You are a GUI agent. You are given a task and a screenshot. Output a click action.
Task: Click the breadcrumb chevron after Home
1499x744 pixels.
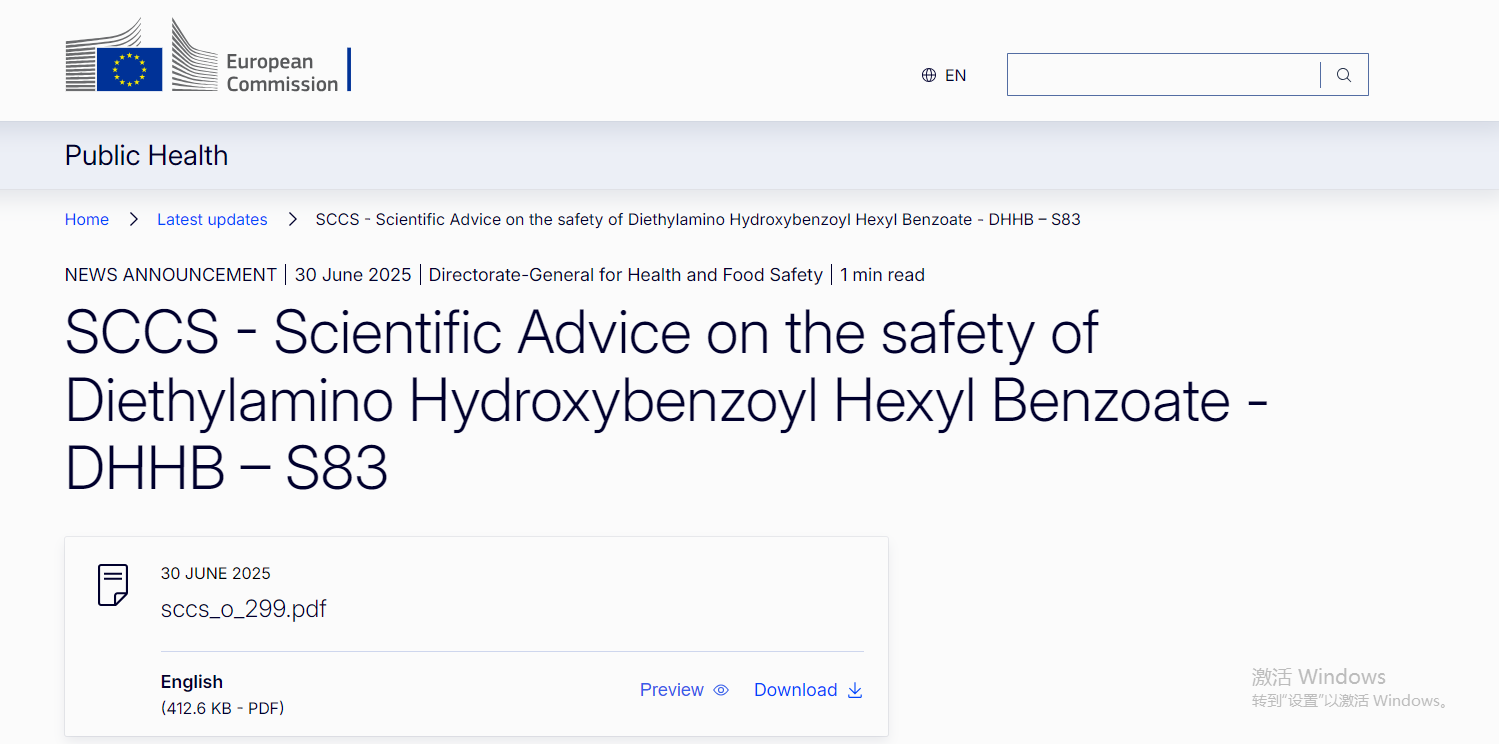pos(133,219)
